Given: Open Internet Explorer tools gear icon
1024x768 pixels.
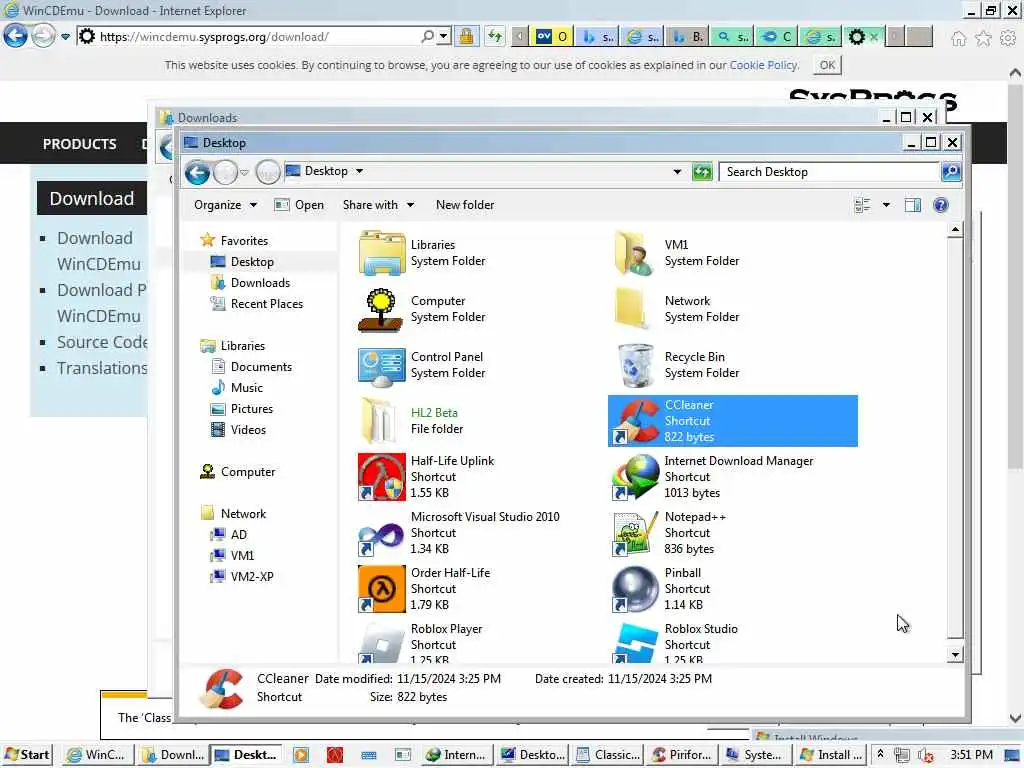Looking at the screenshot, I should tap(1008, 39).
